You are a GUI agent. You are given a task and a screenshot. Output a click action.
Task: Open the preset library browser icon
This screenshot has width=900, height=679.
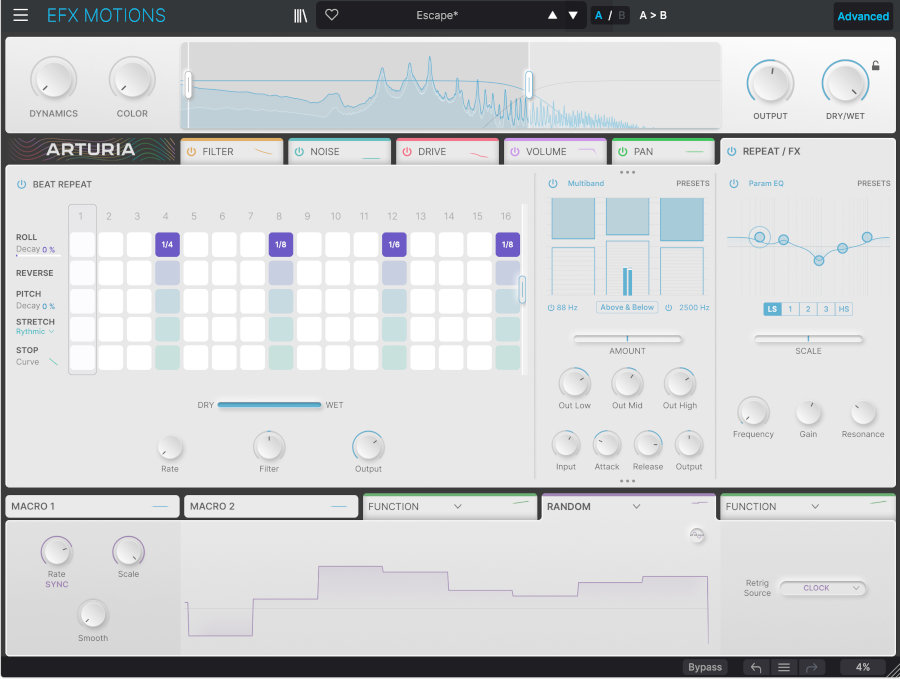coord(299,15)
